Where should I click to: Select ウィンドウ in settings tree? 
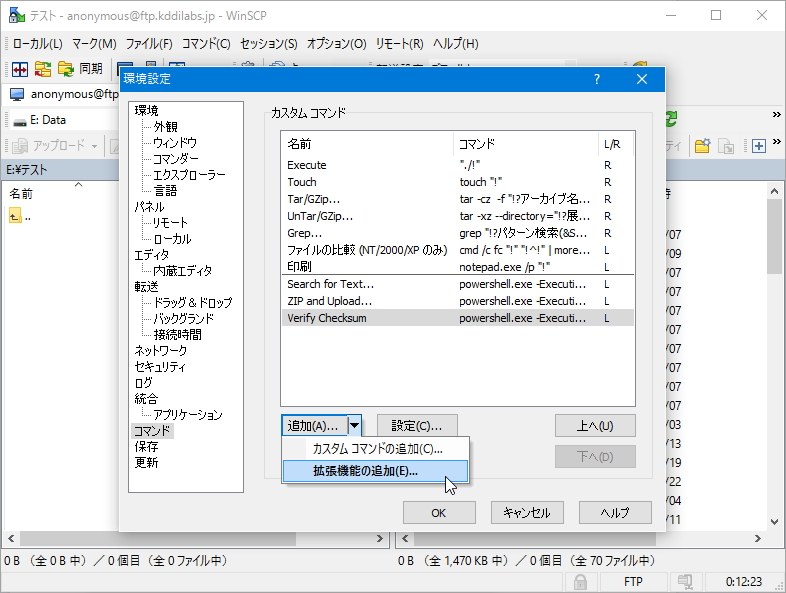[x=174, y=142]
